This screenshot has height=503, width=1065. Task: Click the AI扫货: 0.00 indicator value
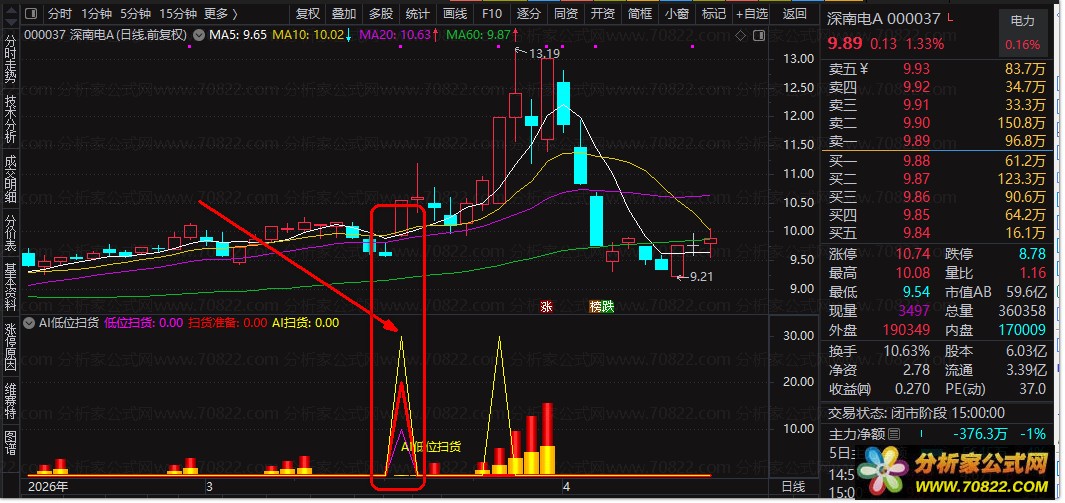pyautogui.click(x=305, y=323)
